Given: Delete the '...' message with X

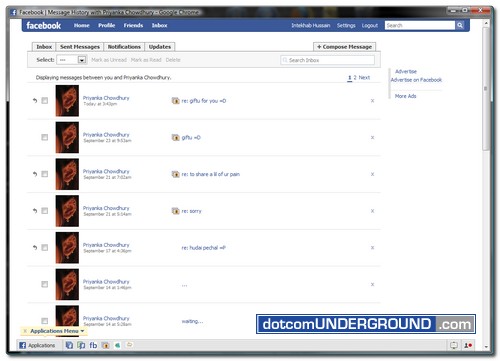Looking at the screenshot, I should pos(372,284).
